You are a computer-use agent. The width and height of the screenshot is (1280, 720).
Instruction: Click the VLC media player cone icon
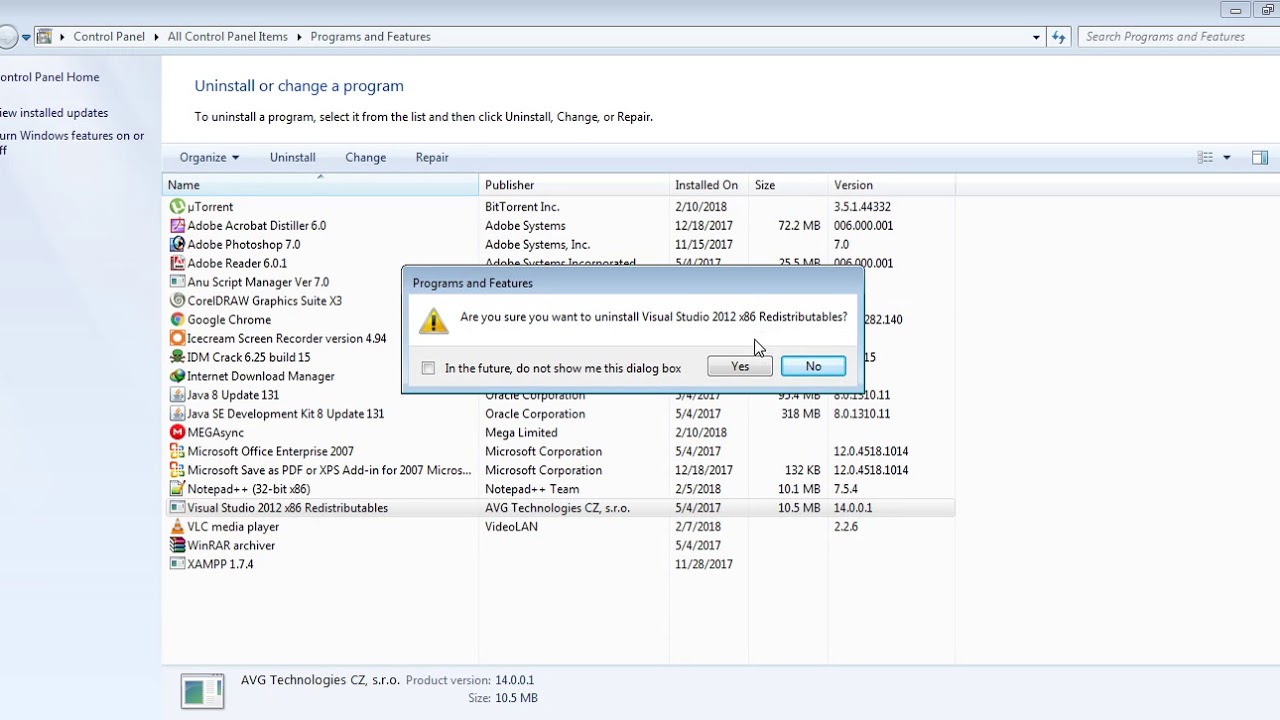177,527
